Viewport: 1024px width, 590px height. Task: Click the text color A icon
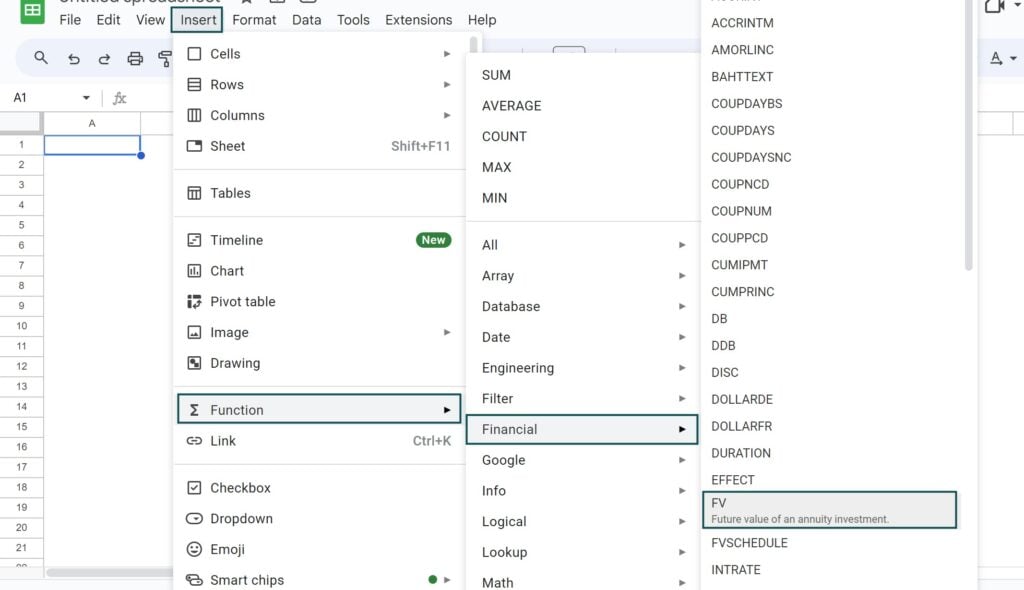(x=996, y=58)
